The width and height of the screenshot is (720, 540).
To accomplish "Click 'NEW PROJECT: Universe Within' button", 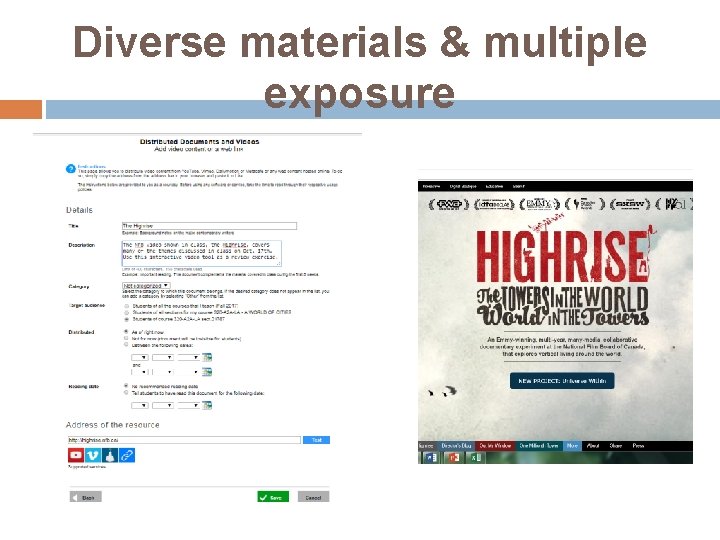I will (x=562, y=381).
